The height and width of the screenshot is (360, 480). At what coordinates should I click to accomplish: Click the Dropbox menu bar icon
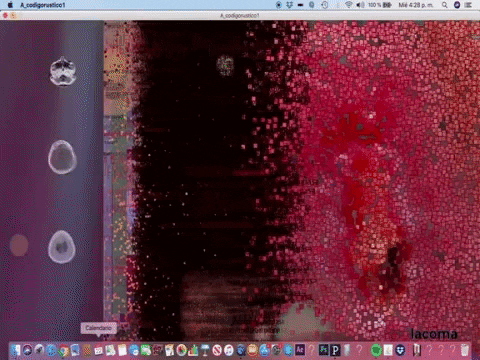point(289,5)
